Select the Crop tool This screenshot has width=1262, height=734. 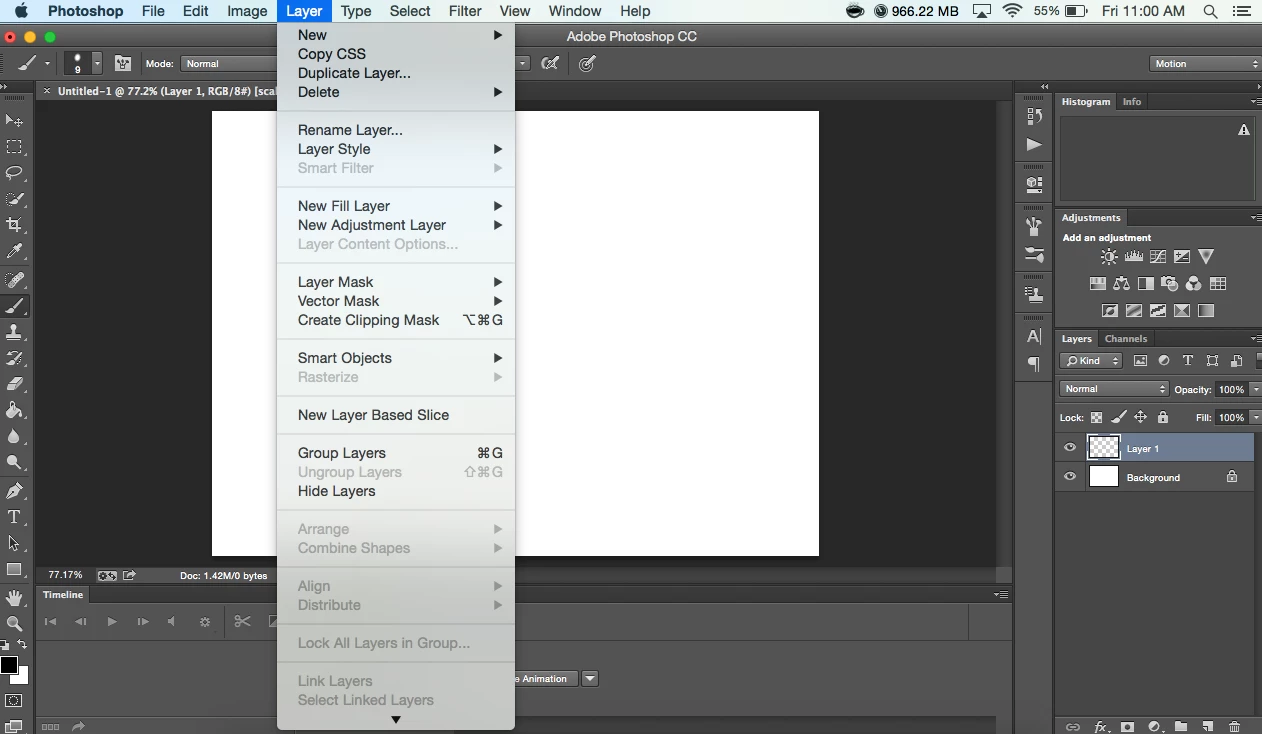click(x=14, y=225)
